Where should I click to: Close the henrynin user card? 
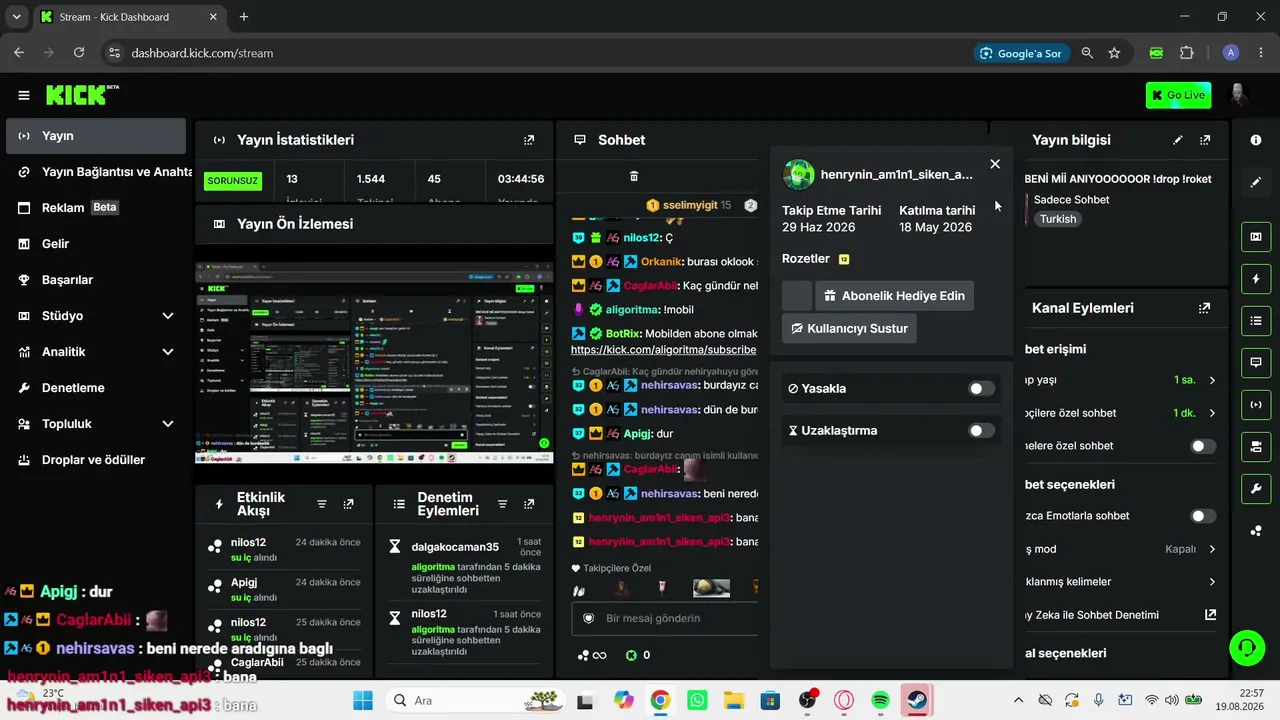[995, 164]
